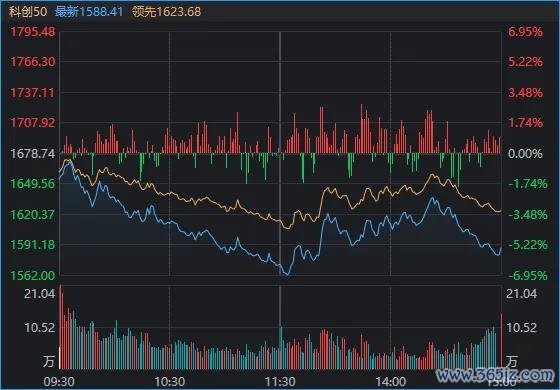Click the -6.95% percent axis label
560x390 pixels.
click(528, 275)
